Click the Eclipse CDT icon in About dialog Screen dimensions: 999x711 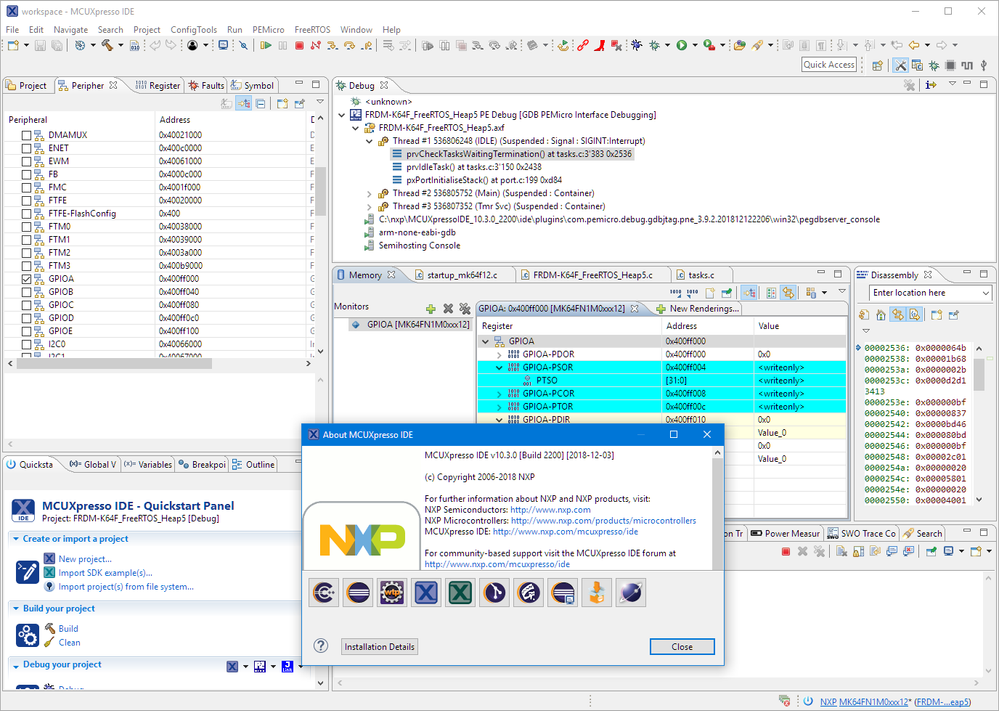pyautogui.click(x=324, y=592)
